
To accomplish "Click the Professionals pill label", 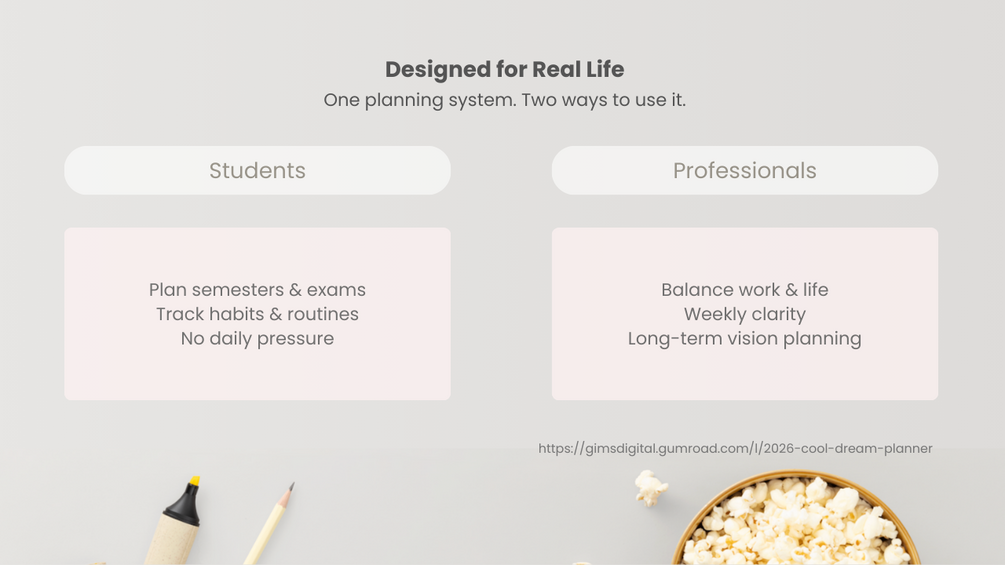I will click(x=744, y=171).
